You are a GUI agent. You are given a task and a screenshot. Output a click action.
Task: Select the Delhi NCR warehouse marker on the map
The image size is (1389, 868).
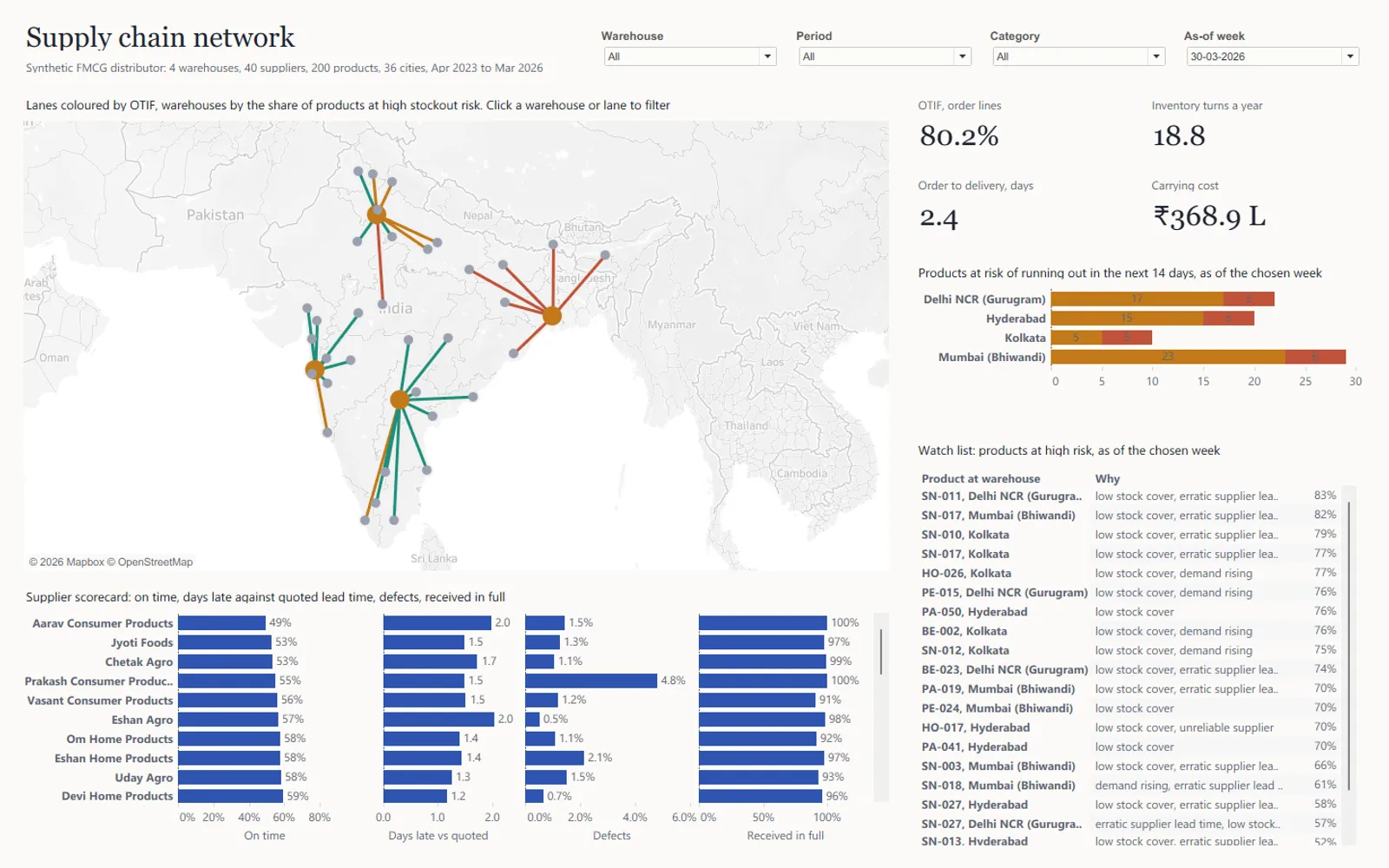(377, 214)
